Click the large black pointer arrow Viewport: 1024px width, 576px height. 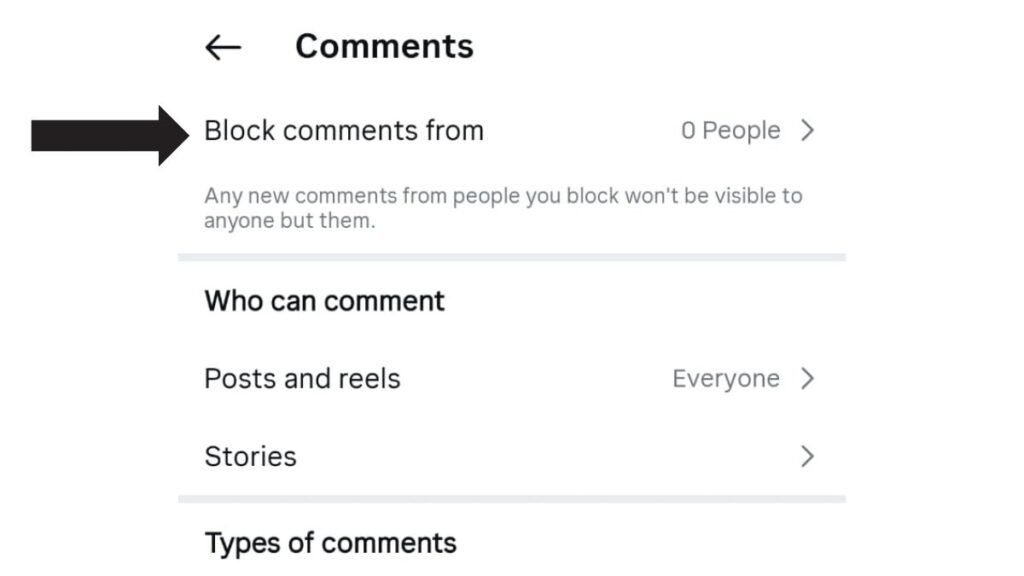108,134
